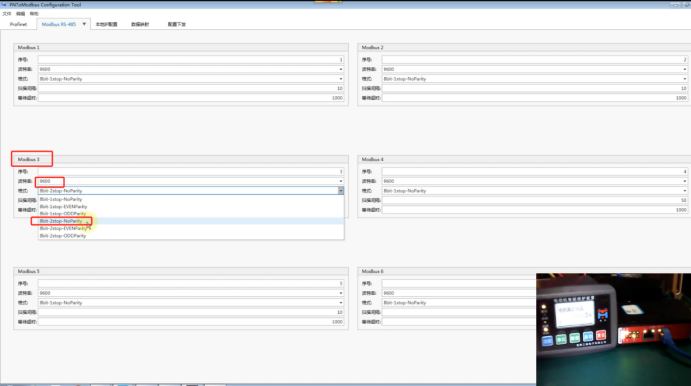Click the Modbus 6 index field
The height and width of the screenshot is (386, 691).
coord(459,283)
